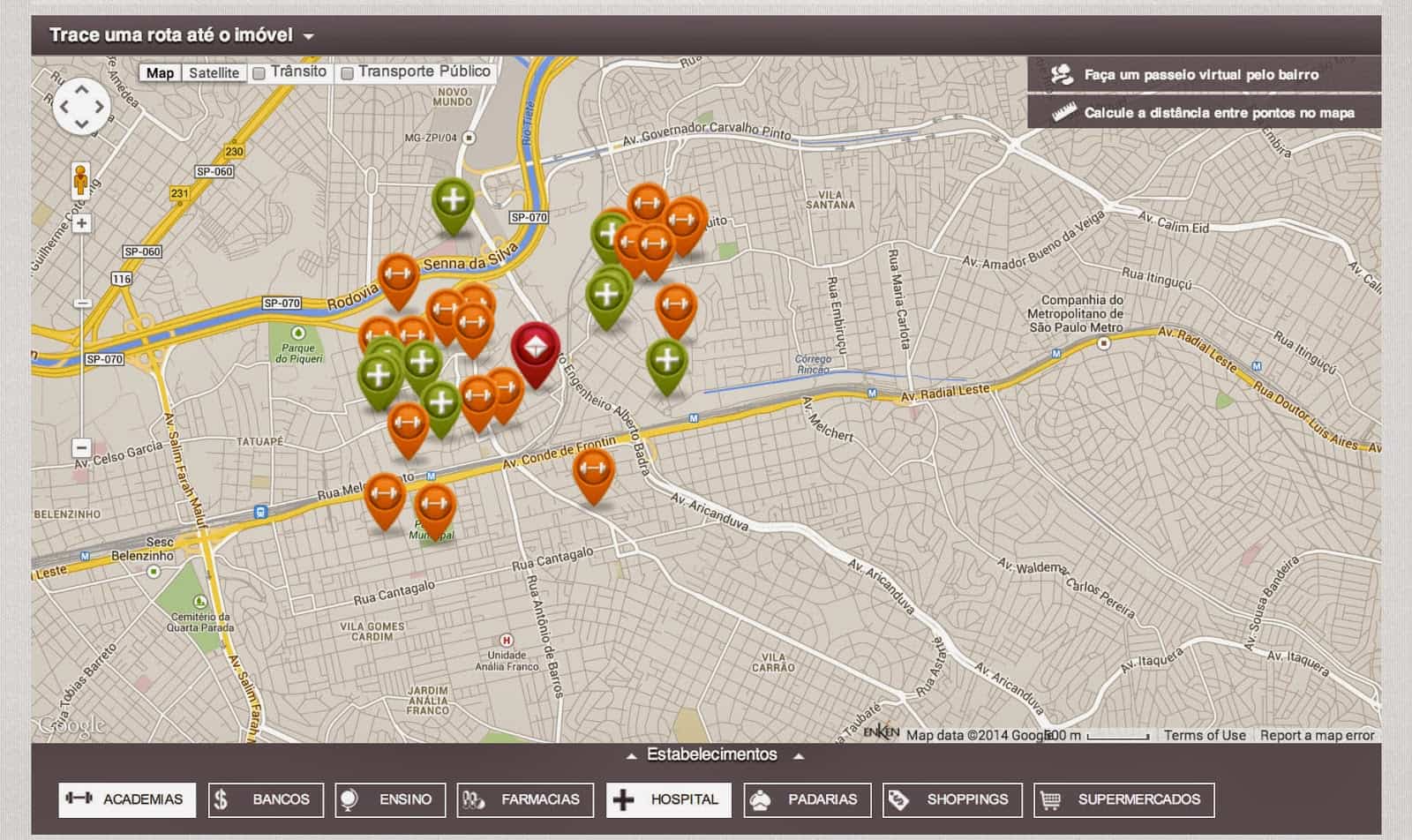
Task: Click the ruler distance icon
Action: click(1063, 112)
